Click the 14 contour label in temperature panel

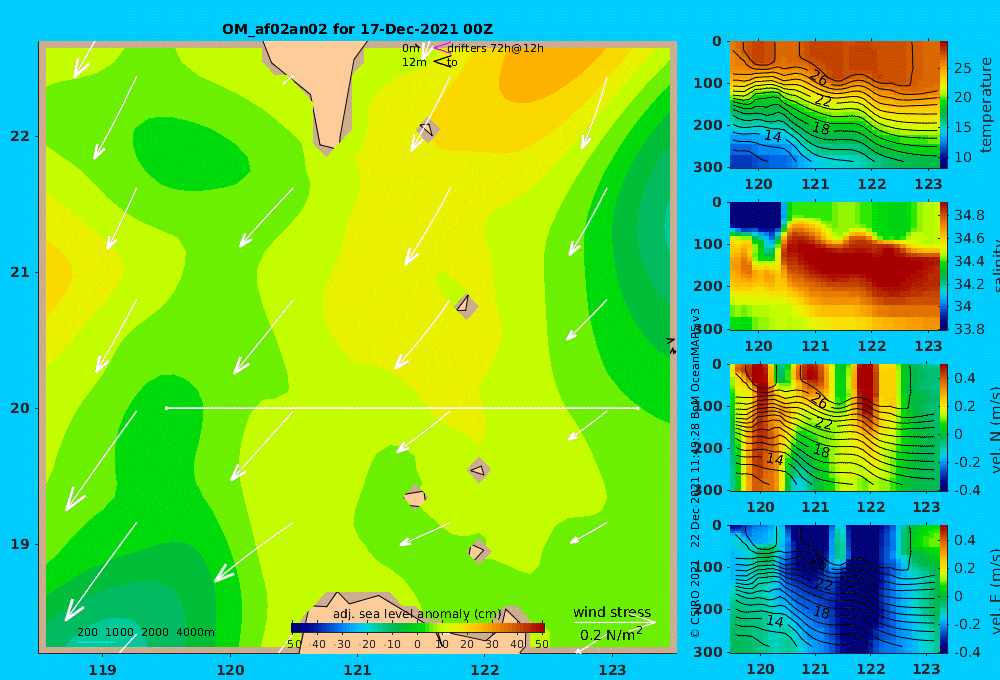(772, 136)
